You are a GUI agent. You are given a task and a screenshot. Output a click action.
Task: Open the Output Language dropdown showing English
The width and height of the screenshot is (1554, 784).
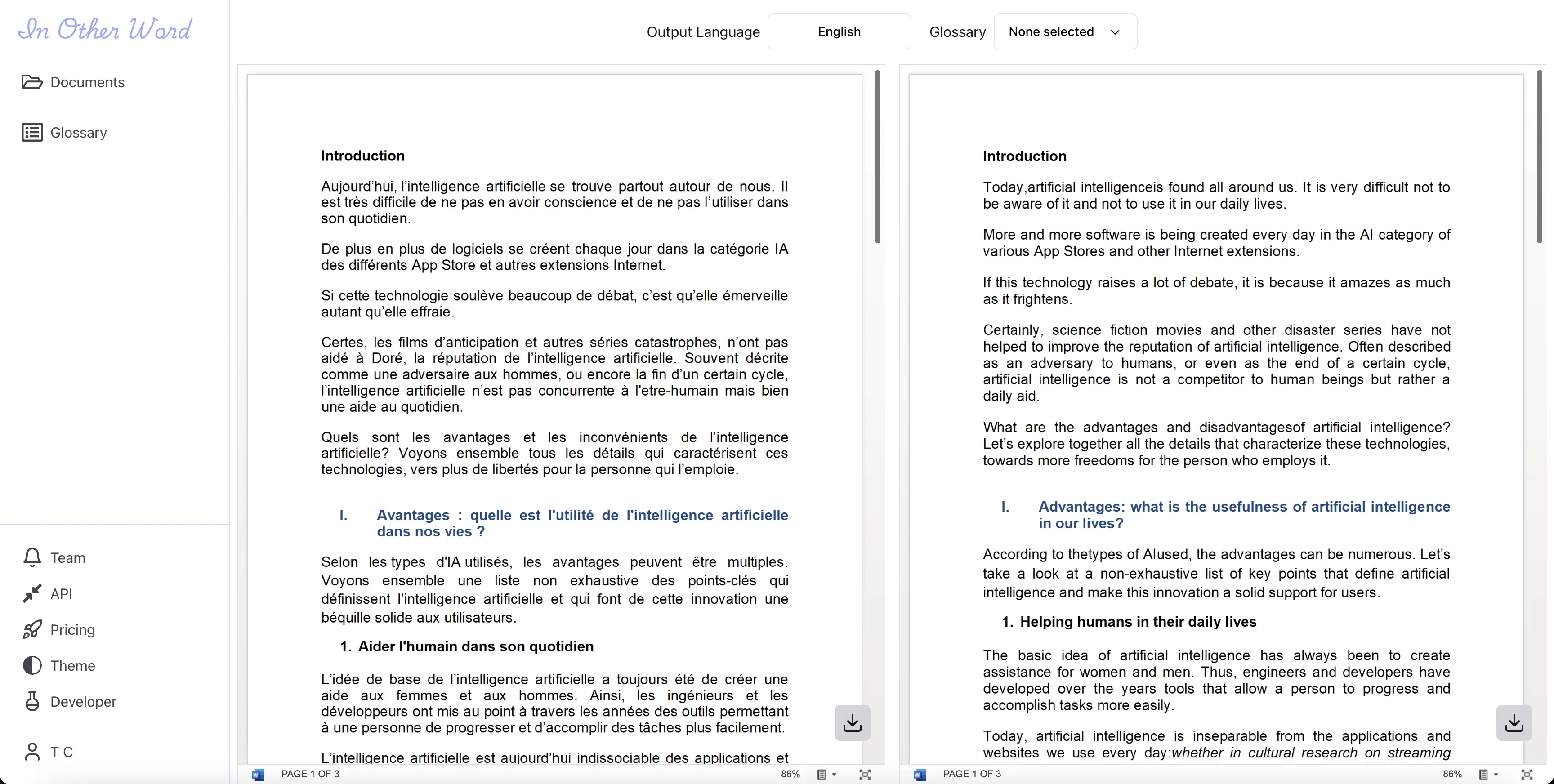(x=839, y=31)
